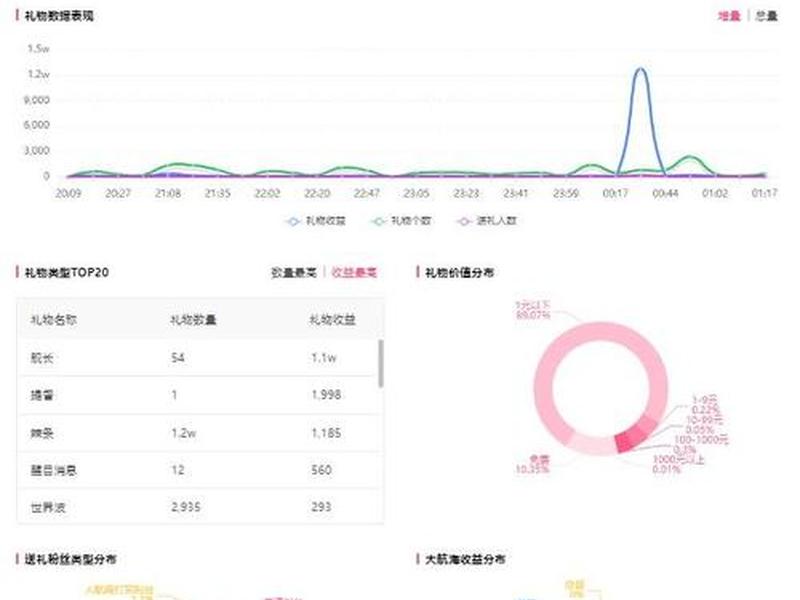Click the 1-9元 0.22% donut label

[x=706, y=405]
